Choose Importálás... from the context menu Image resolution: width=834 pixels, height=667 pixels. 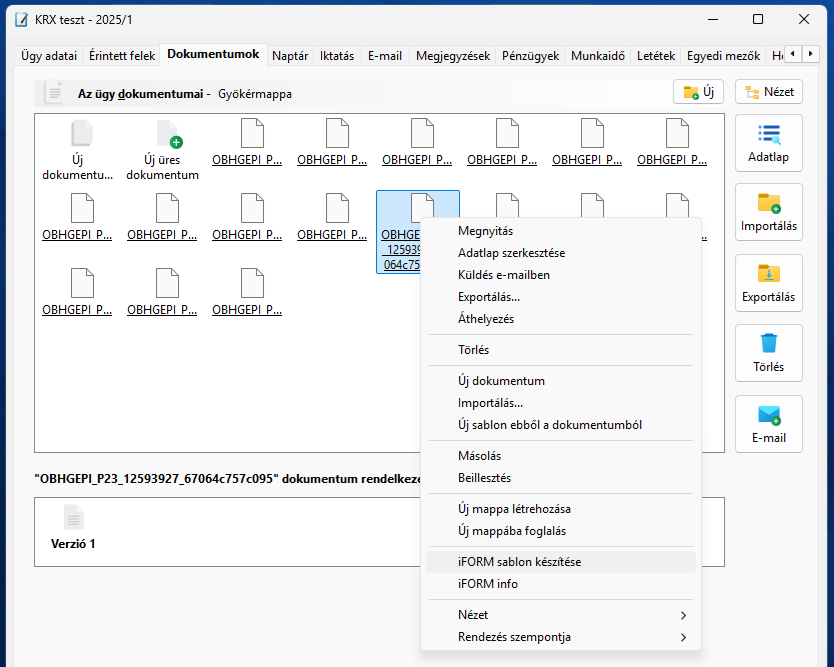561,403
